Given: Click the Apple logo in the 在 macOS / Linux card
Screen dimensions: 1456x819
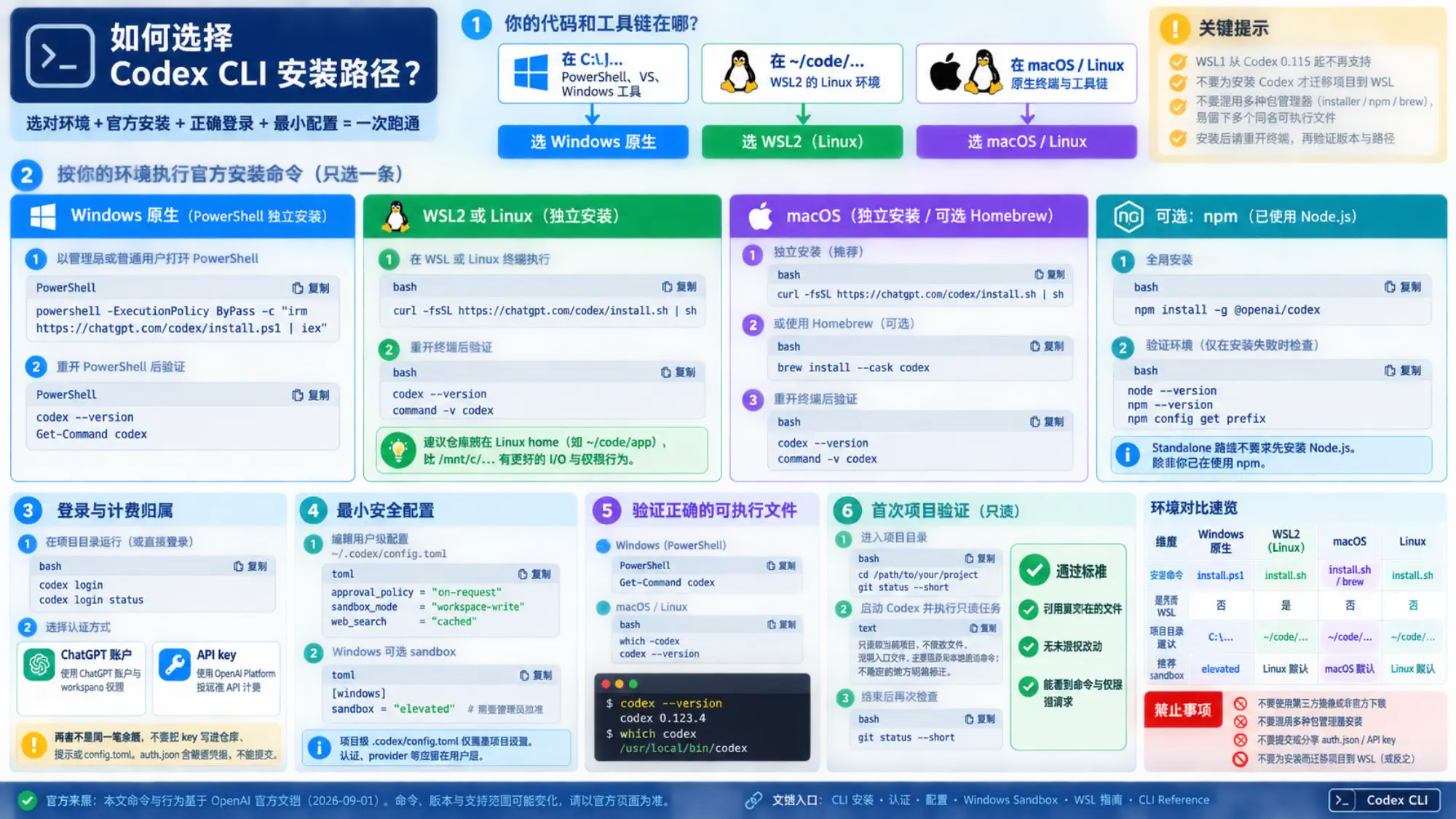Looking at the screenshot, I should pos(946,72).
